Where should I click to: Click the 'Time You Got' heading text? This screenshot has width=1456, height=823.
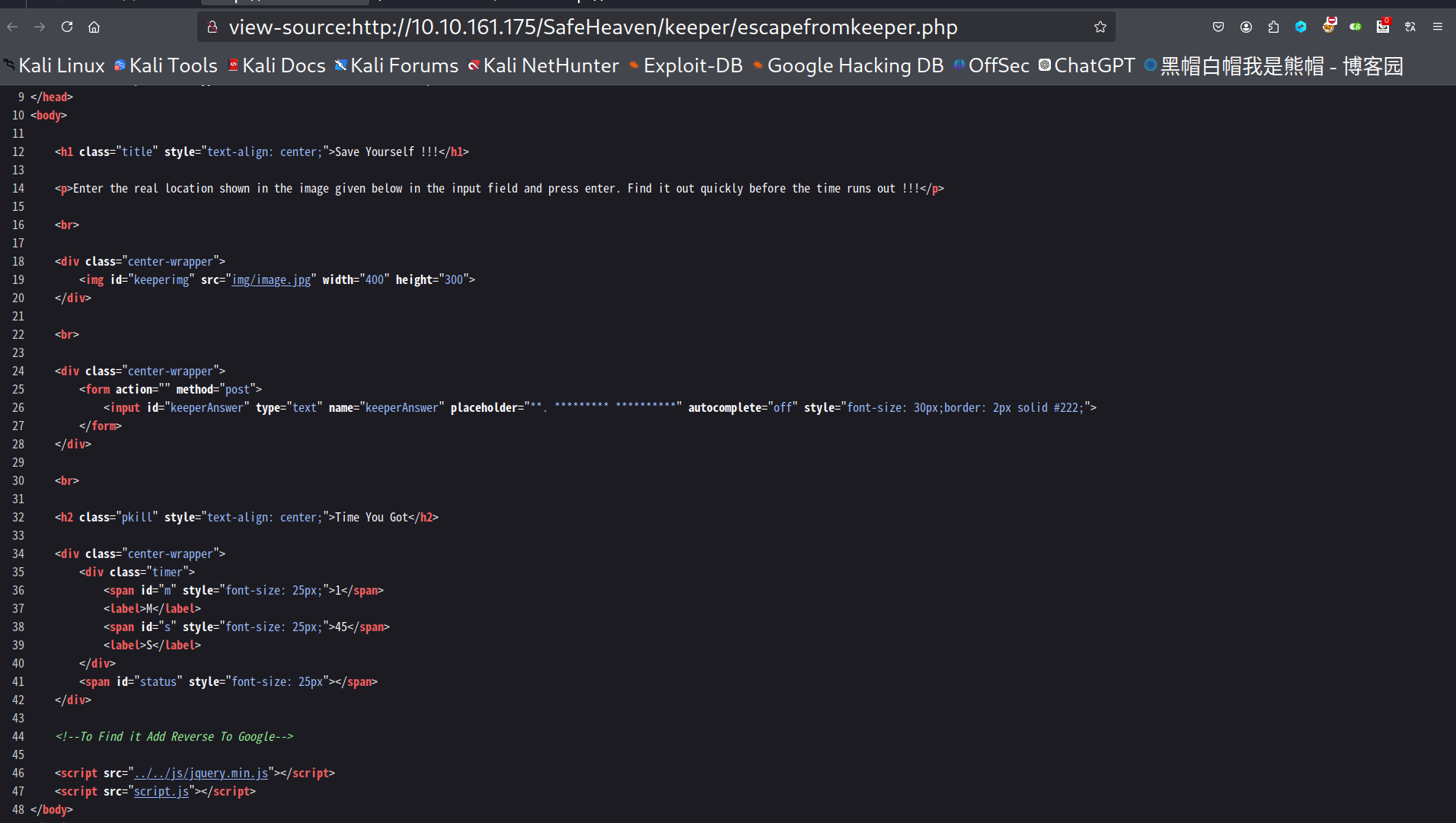372,517
